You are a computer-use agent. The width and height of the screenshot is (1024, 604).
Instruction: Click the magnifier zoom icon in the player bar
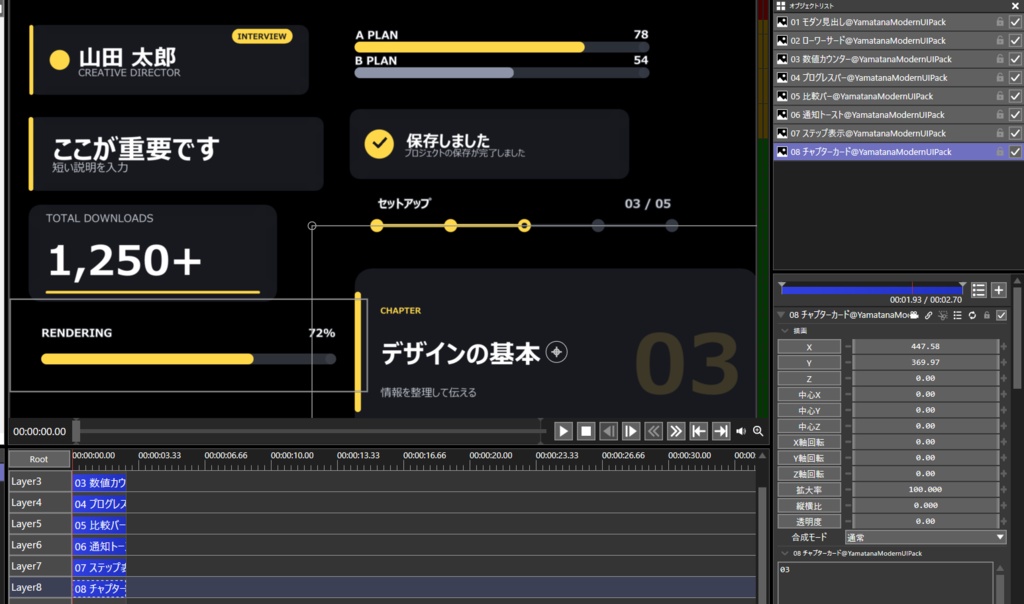(758, 431)
